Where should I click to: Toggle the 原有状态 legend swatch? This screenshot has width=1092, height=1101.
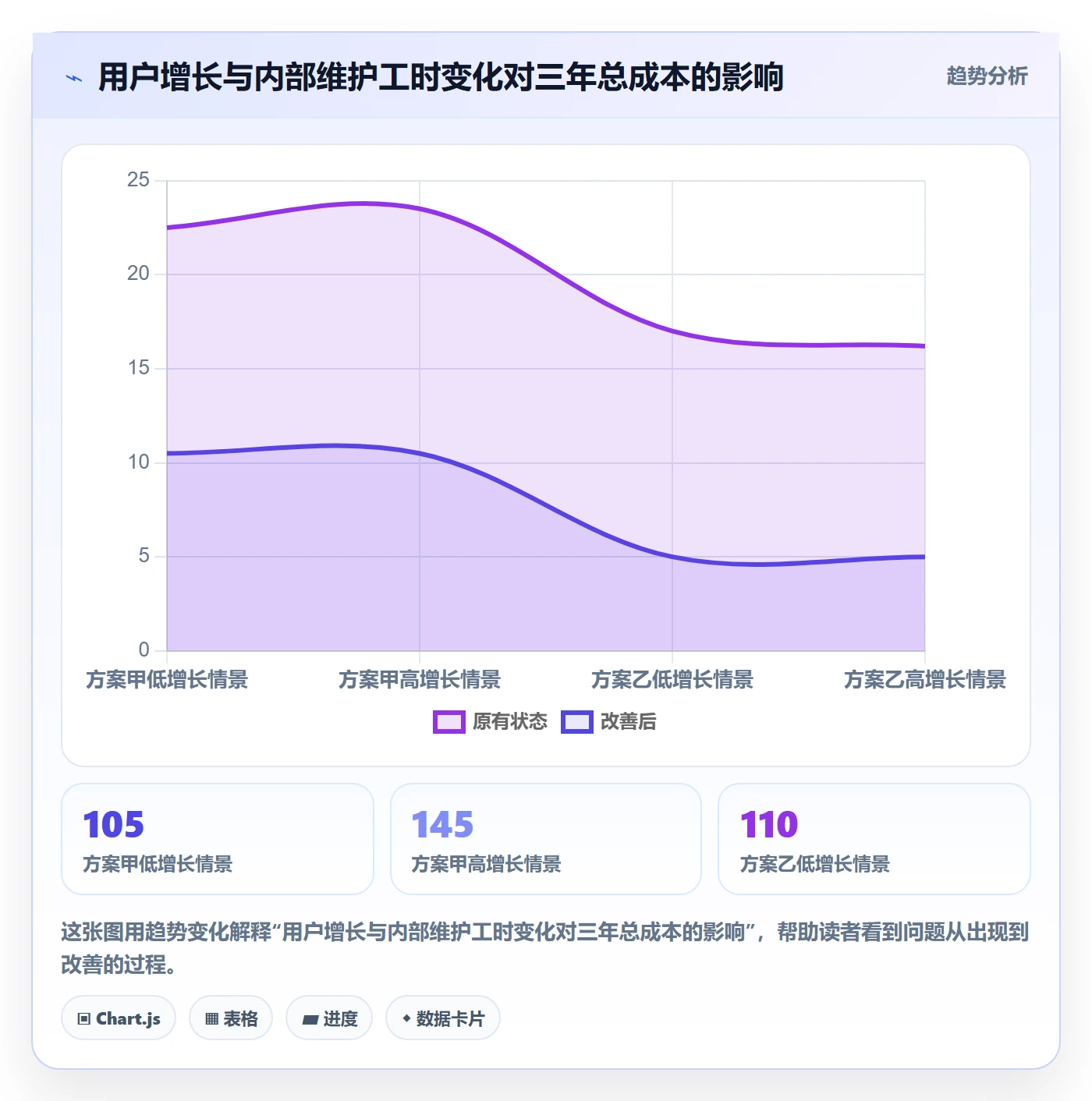click(x=449, y=722)
